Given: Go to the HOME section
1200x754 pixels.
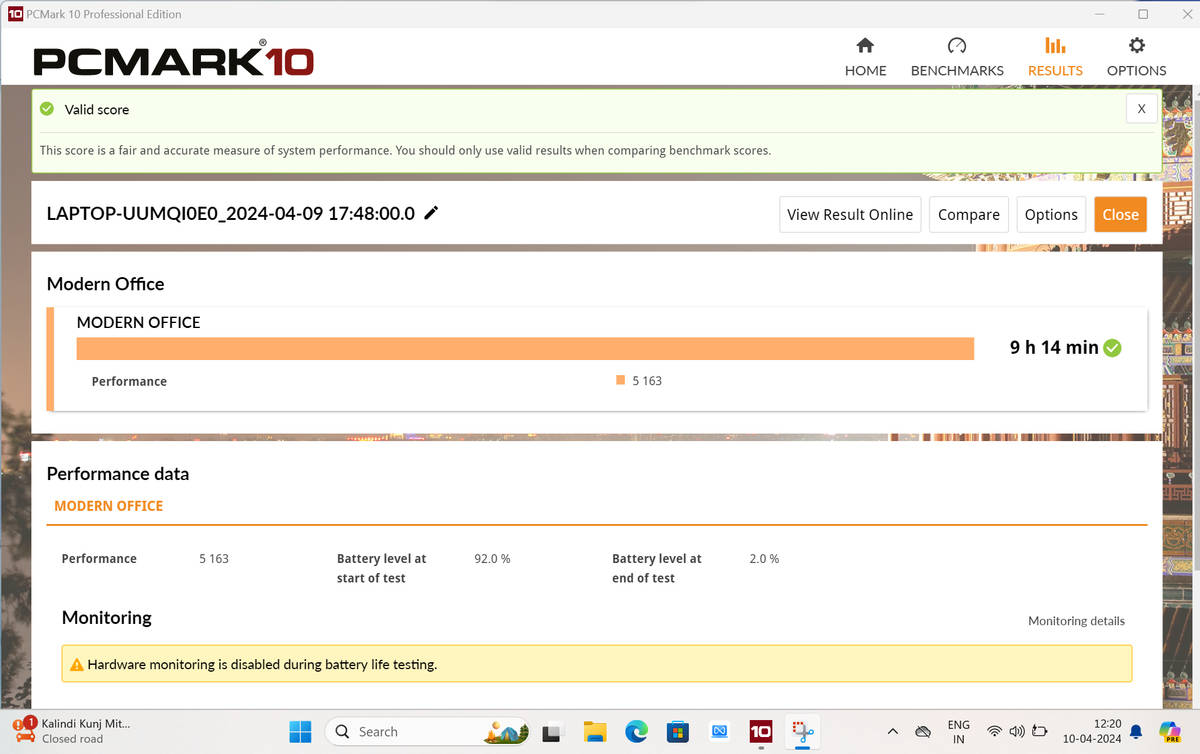Looking at the screenshot, I should (x=865, y=58).
